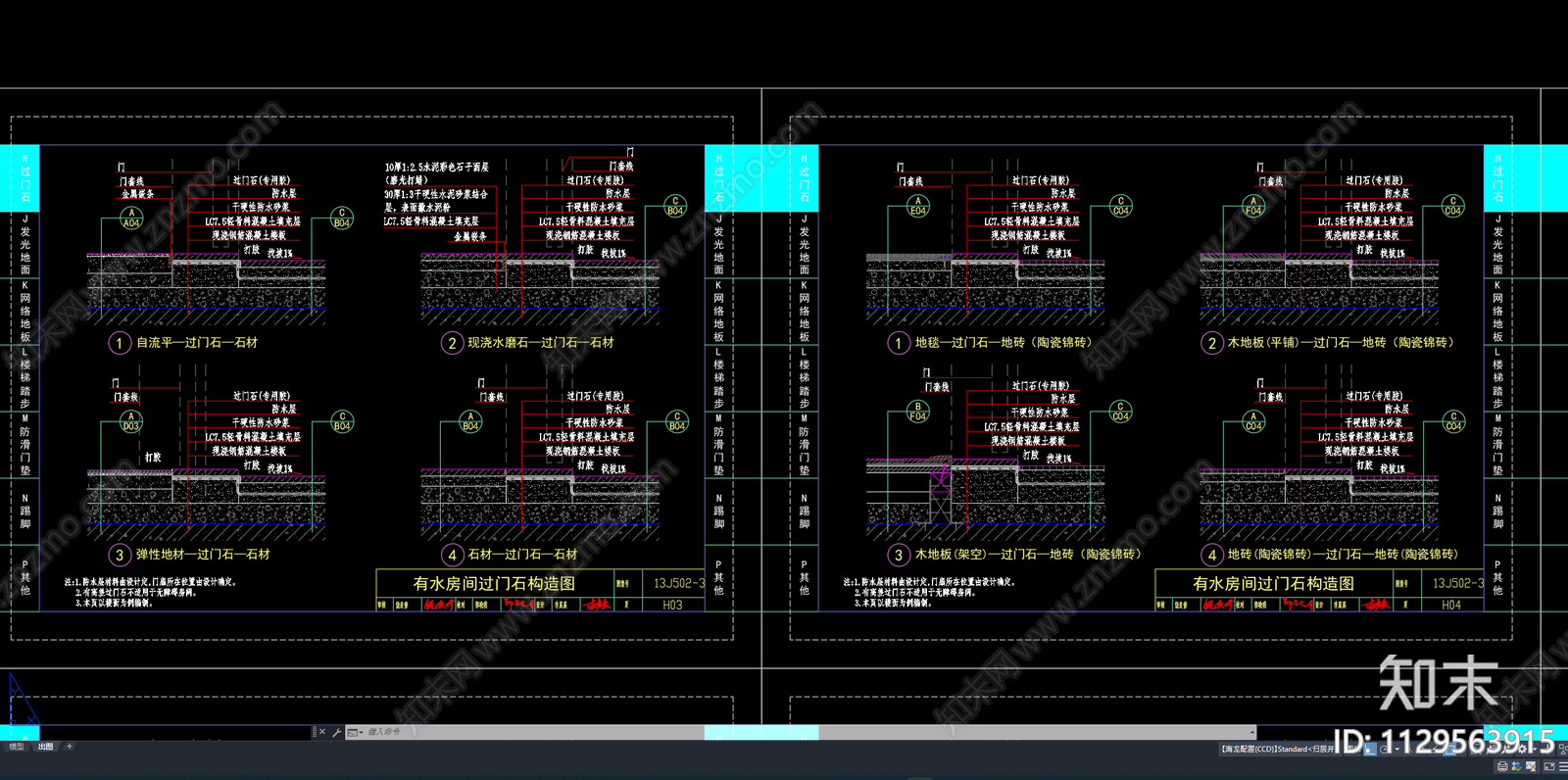Click detail number 1 circle beside 自流平 title

[x=119, y=343]
